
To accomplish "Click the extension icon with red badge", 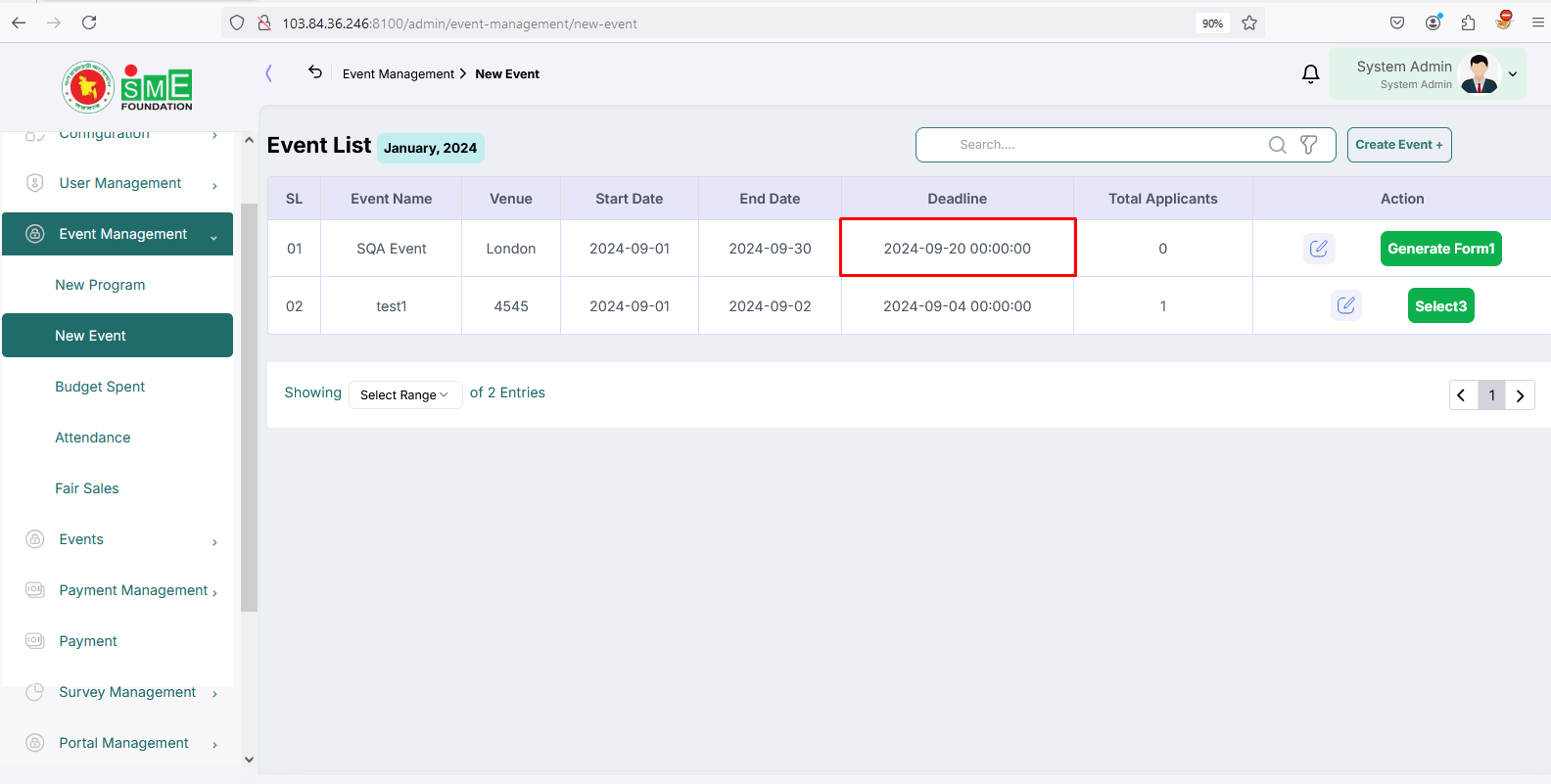I will (1504, 21).
